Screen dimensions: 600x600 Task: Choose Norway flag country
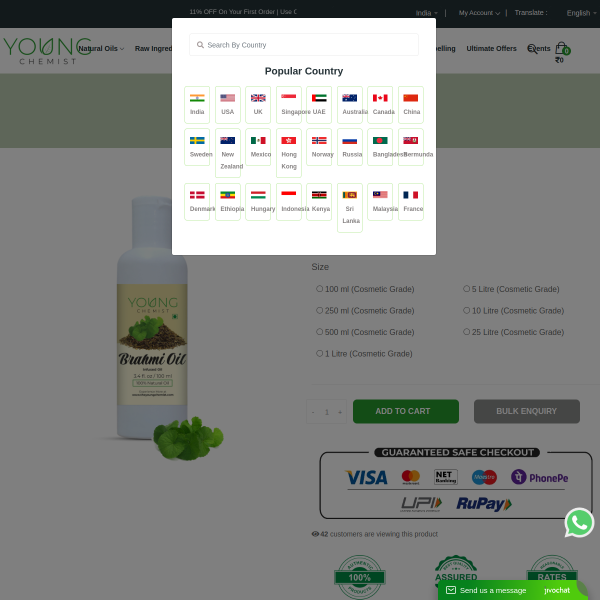pyautogui.click(x=319, y=147)
